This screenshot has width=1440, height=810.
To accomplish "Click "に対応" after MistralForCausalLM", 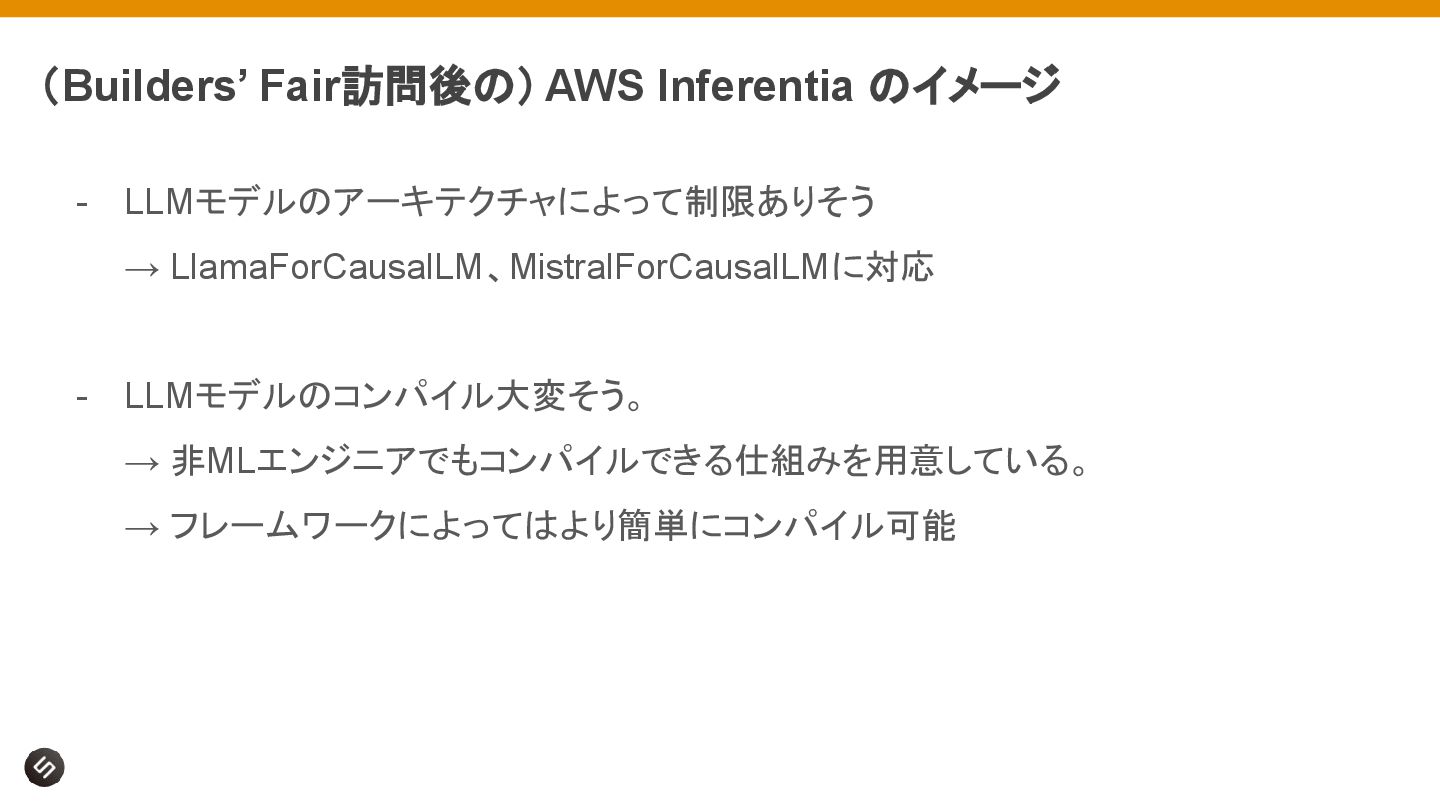I will [x=883, y=267].
